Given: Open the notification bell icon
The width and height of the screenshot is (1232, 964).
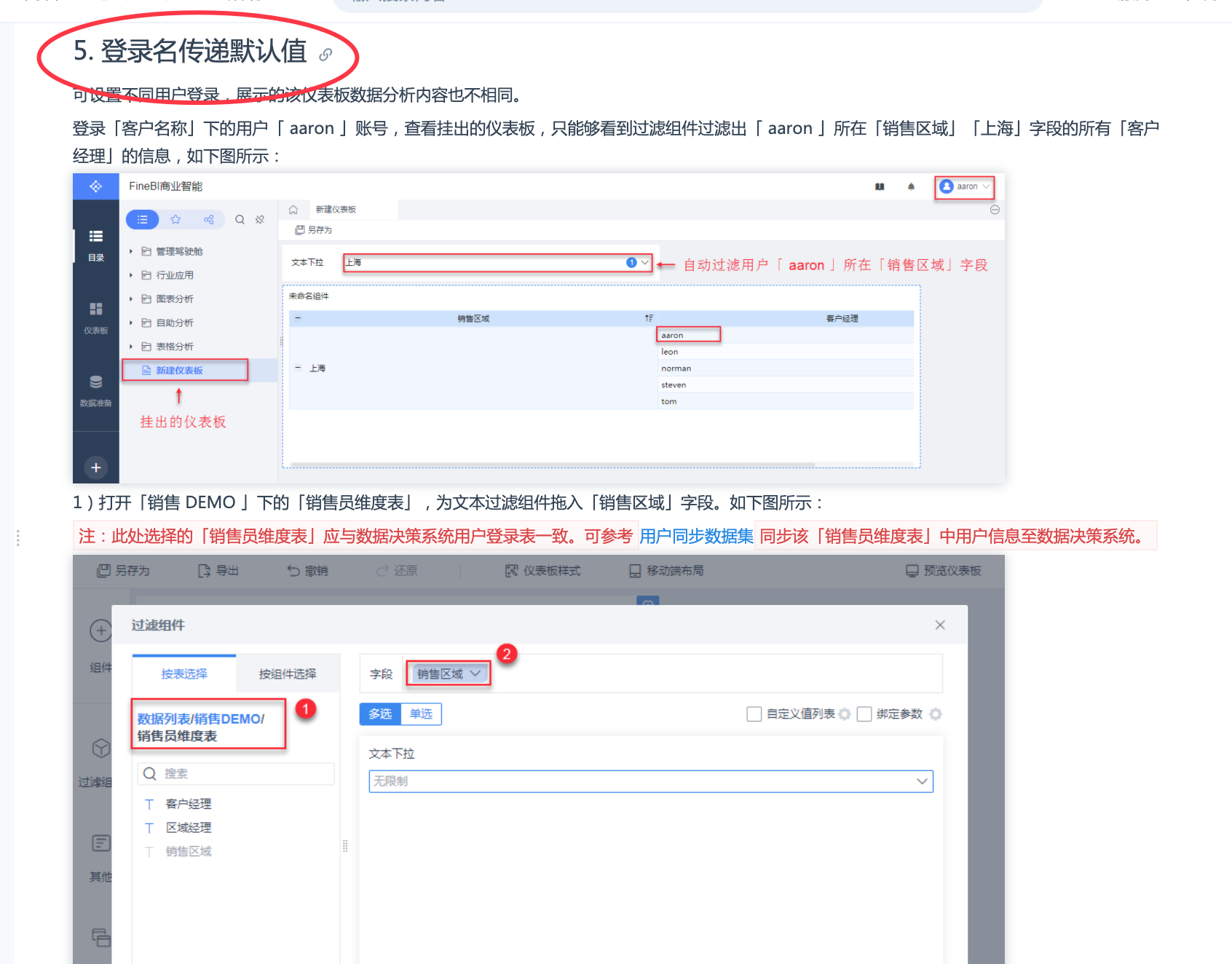Looking at the screenshot, I should 911,186.
